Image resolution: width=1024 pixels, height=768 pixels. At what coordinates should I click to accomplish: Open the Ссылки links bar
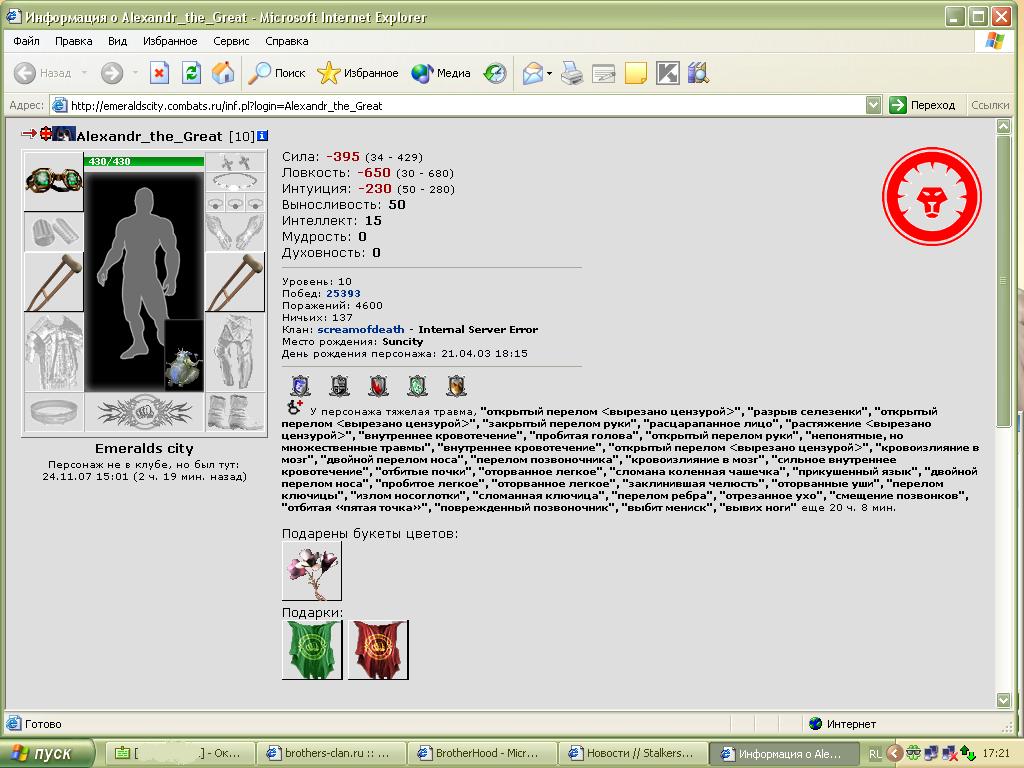click(989, 105)
